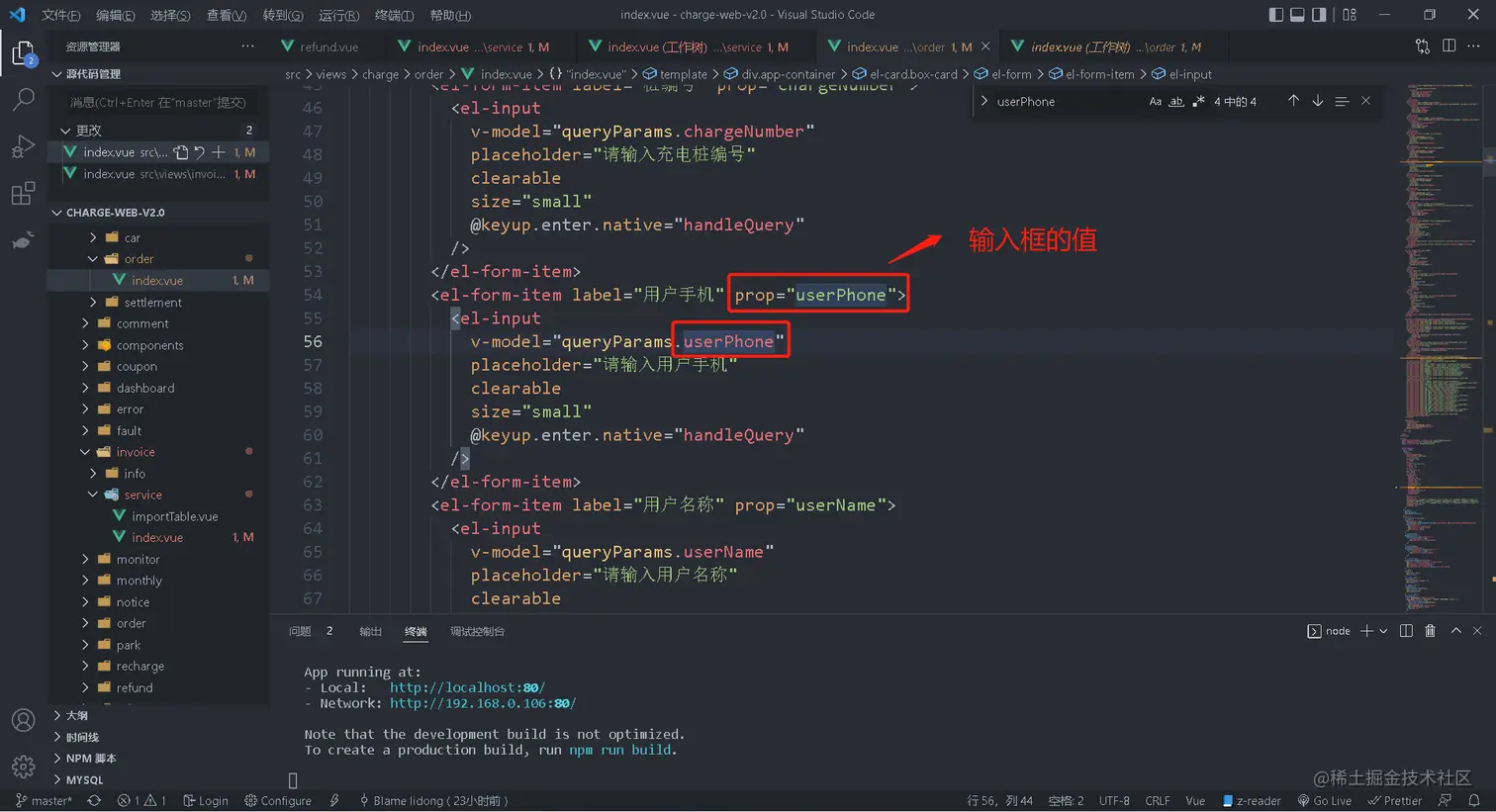Toggle the primary side bar
Image resolution: width=1496 pixels, height=812 pixels.
(x=1276, y=15)
